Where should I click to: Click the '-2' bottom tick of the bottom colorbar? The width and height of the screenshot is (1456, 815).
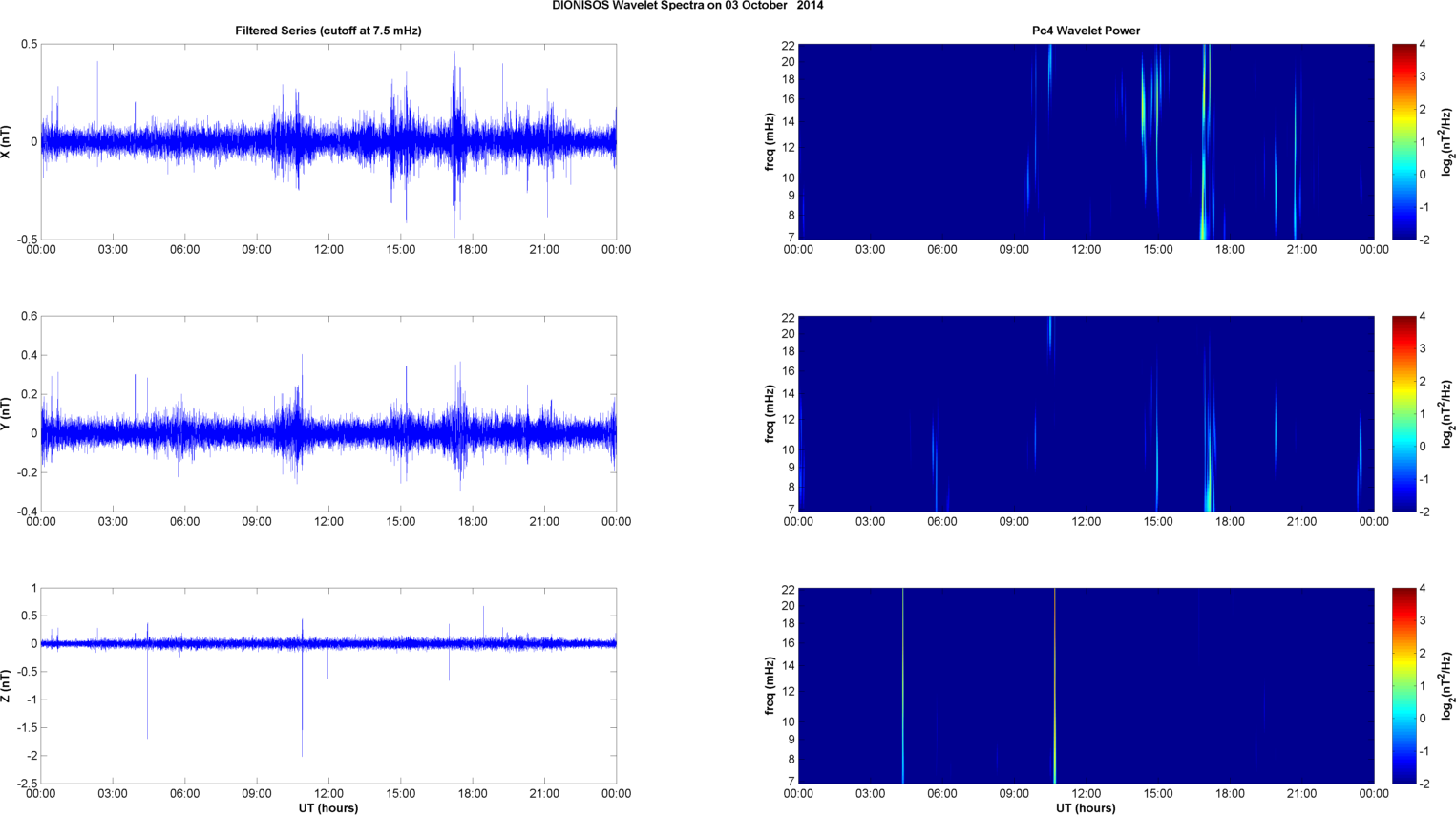pyautogui.click(x=1423, y=784)
